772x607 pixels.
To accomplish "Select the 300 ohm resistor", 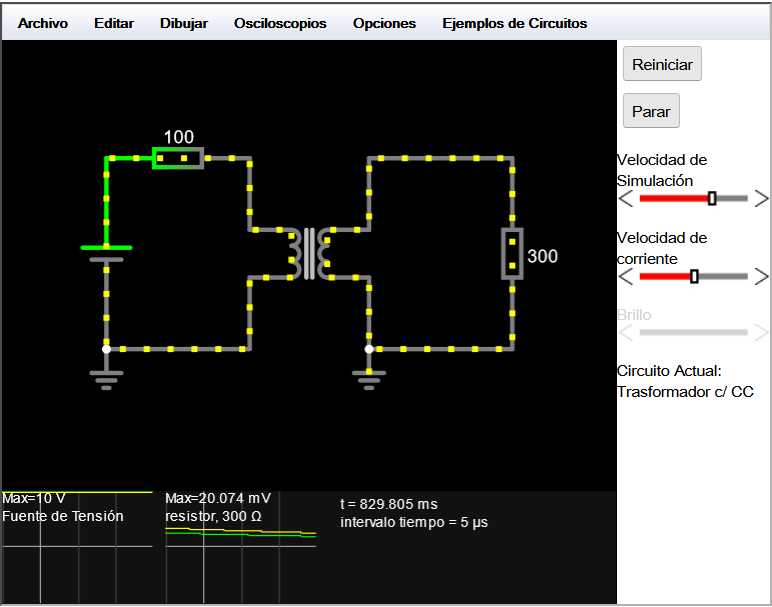I will click(x=512, y=254).
